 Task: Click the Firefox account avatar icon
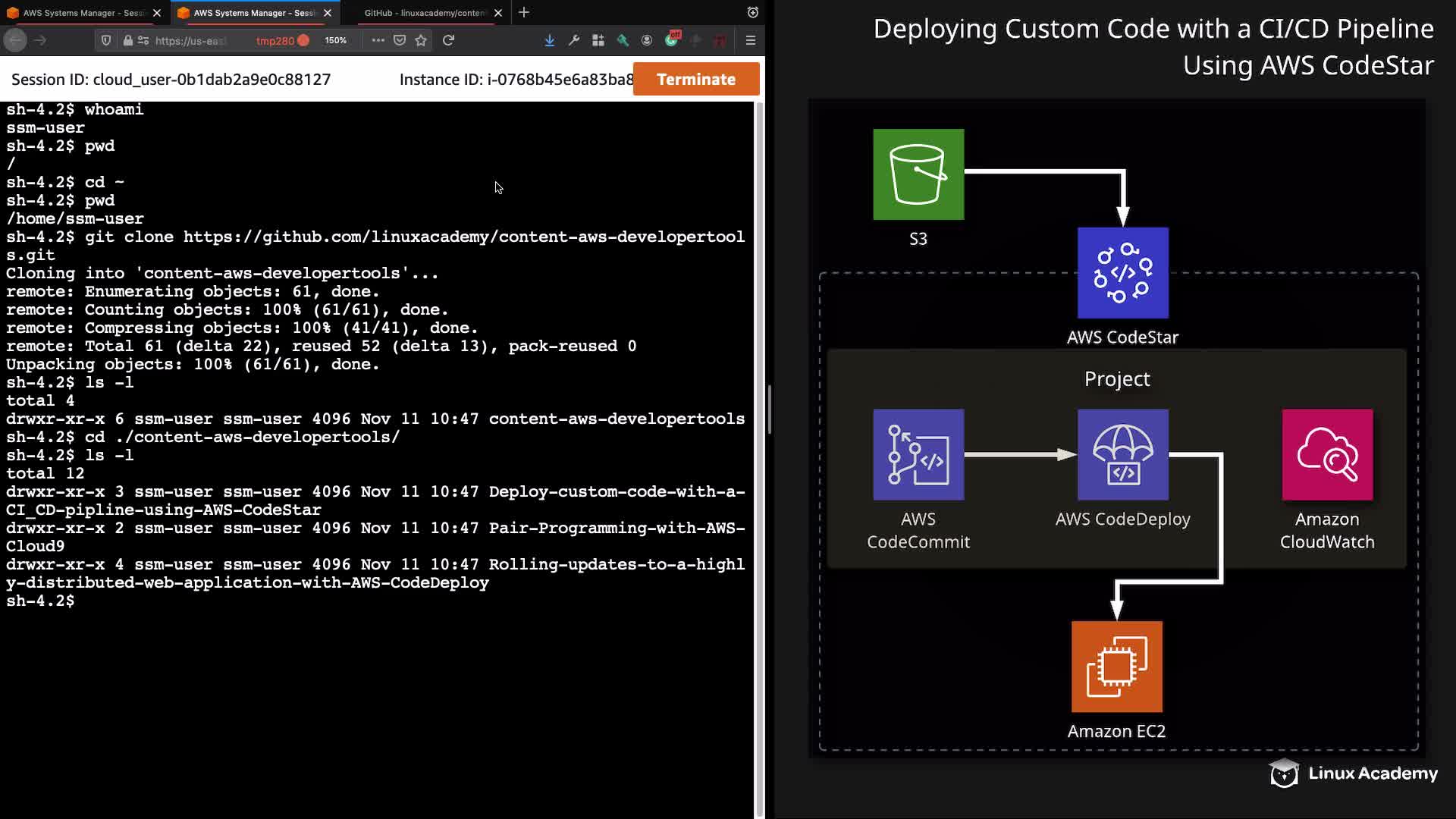(647, 40)
